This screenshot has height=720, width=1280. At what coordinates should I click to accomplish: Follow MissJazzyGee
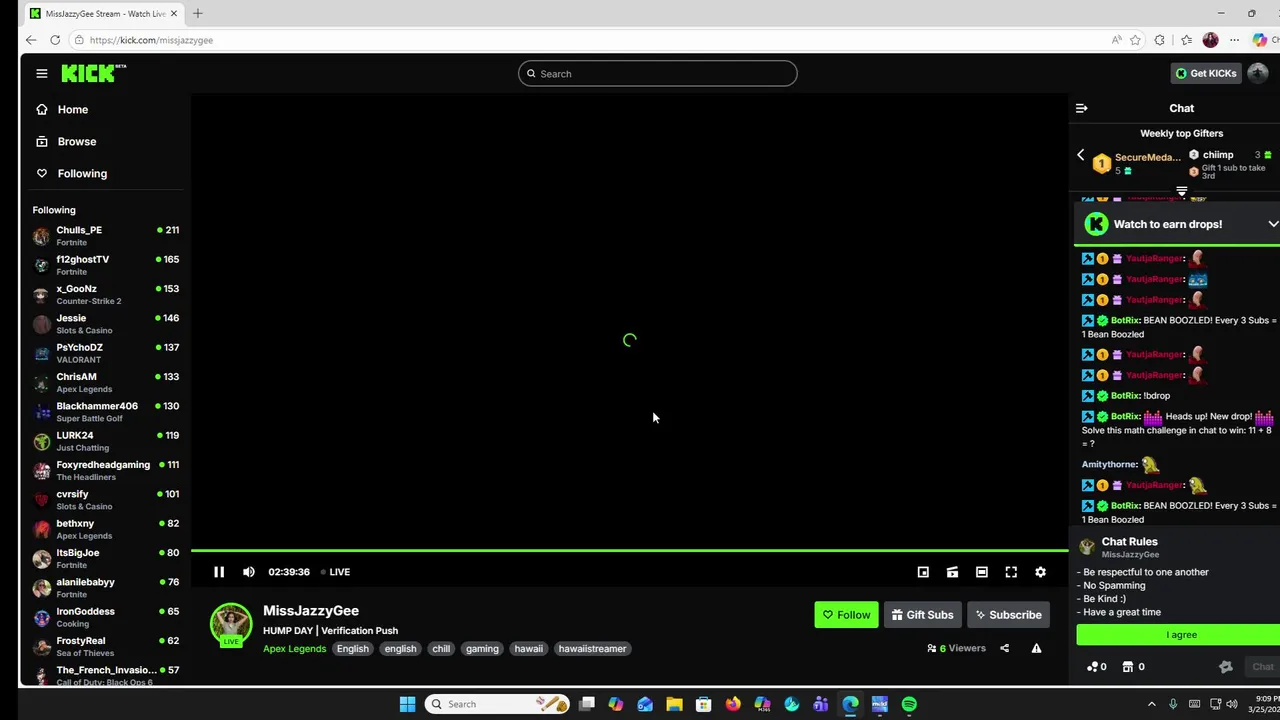pos(846,615)
